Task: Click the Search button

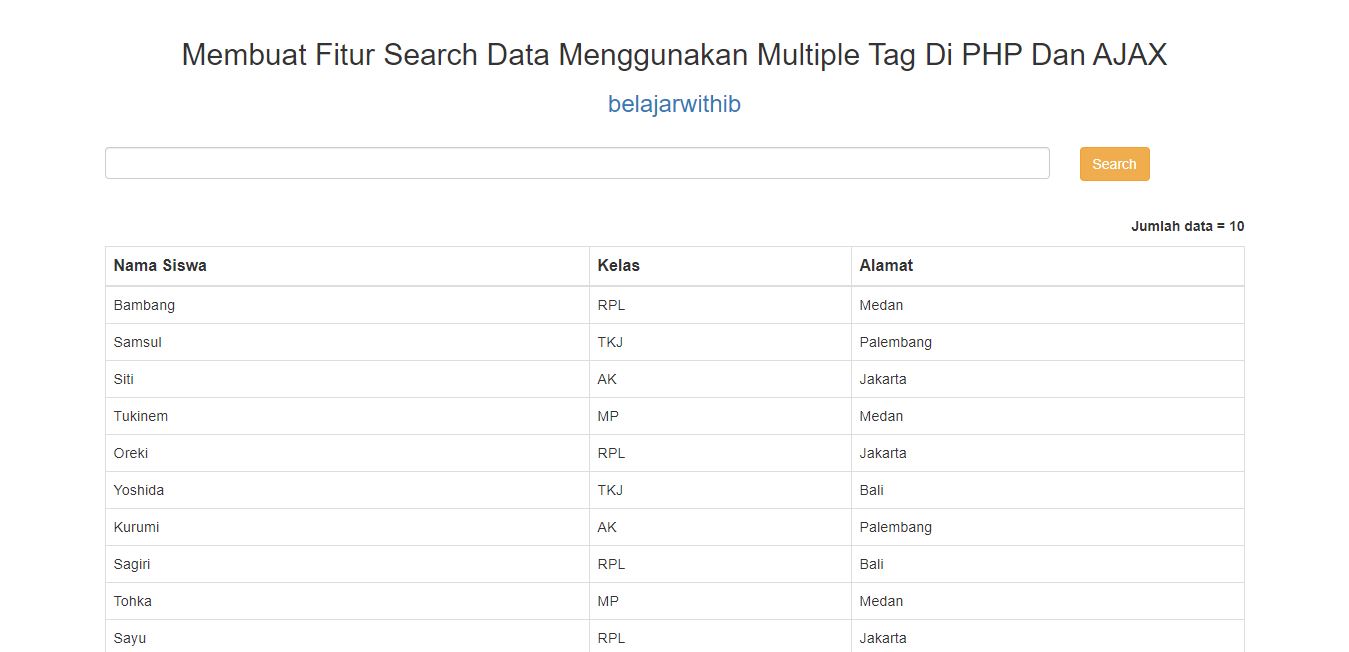Action: pyautogui.click(x=1113, y=163)
